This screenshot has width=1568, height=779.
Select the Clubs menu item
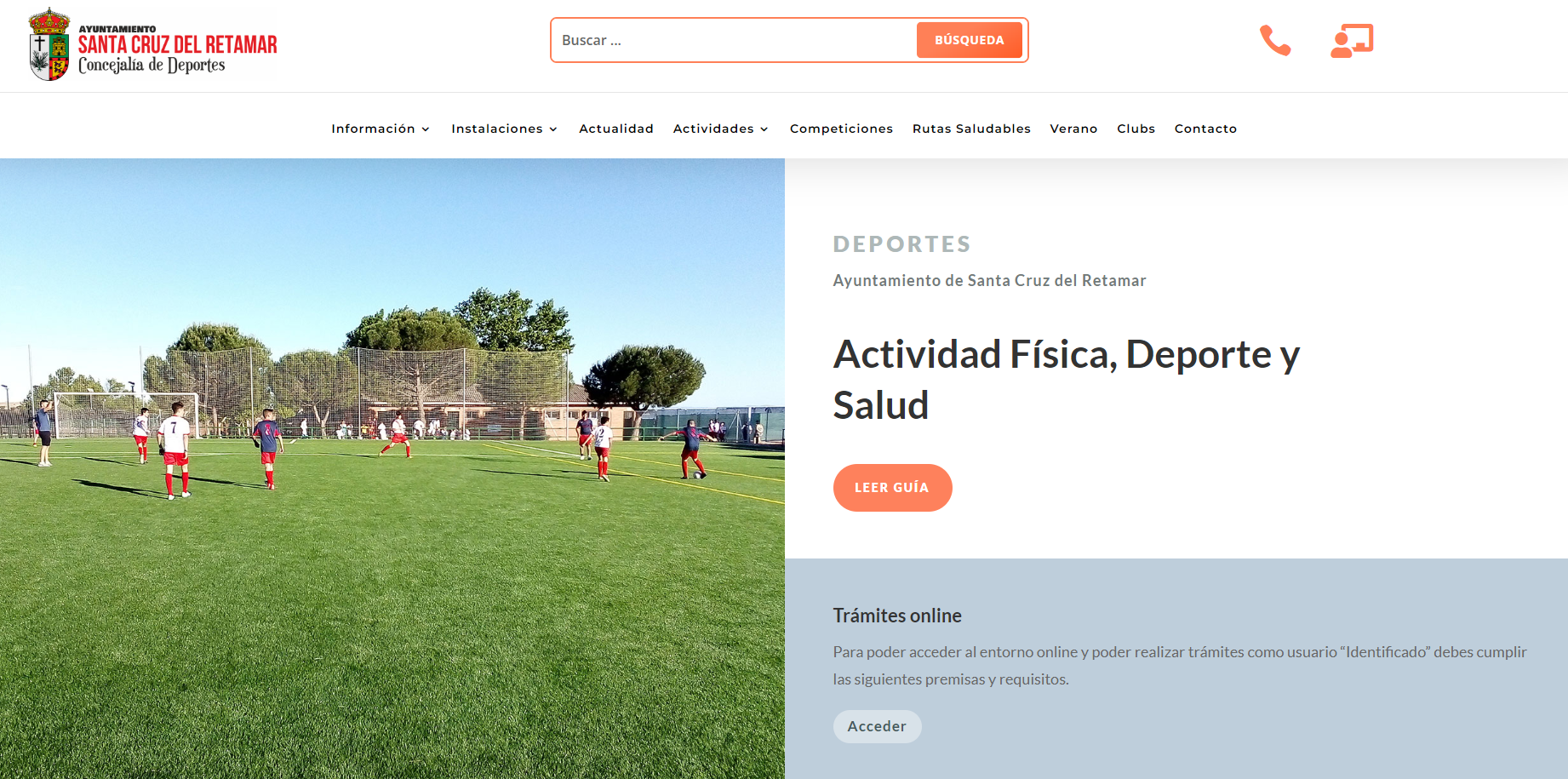click(x=1136, y=129)
